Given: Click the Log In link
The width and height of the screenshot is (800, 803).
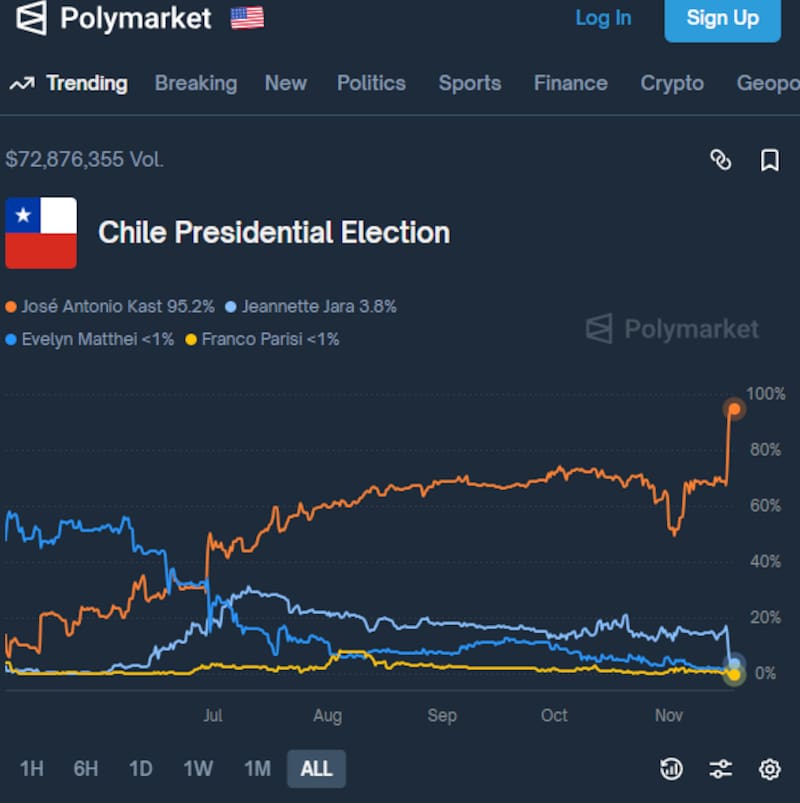Looking at the screenshot, I should pyautogui.click(x=603, y=18).
